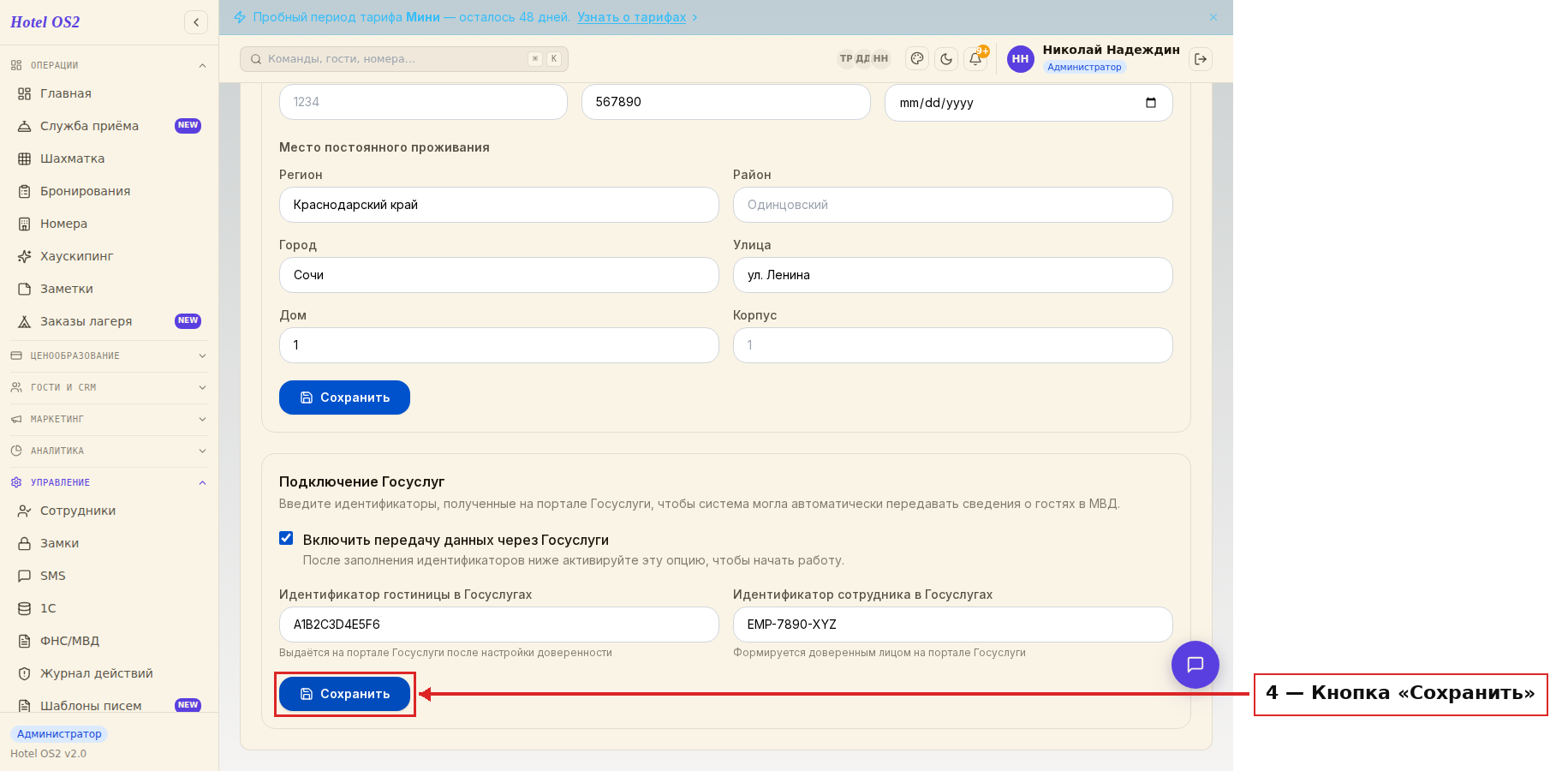Expand the Аналитика section
Viewport: 1568px width, 771px height.
pyautogui.click(x=109, y=451)
